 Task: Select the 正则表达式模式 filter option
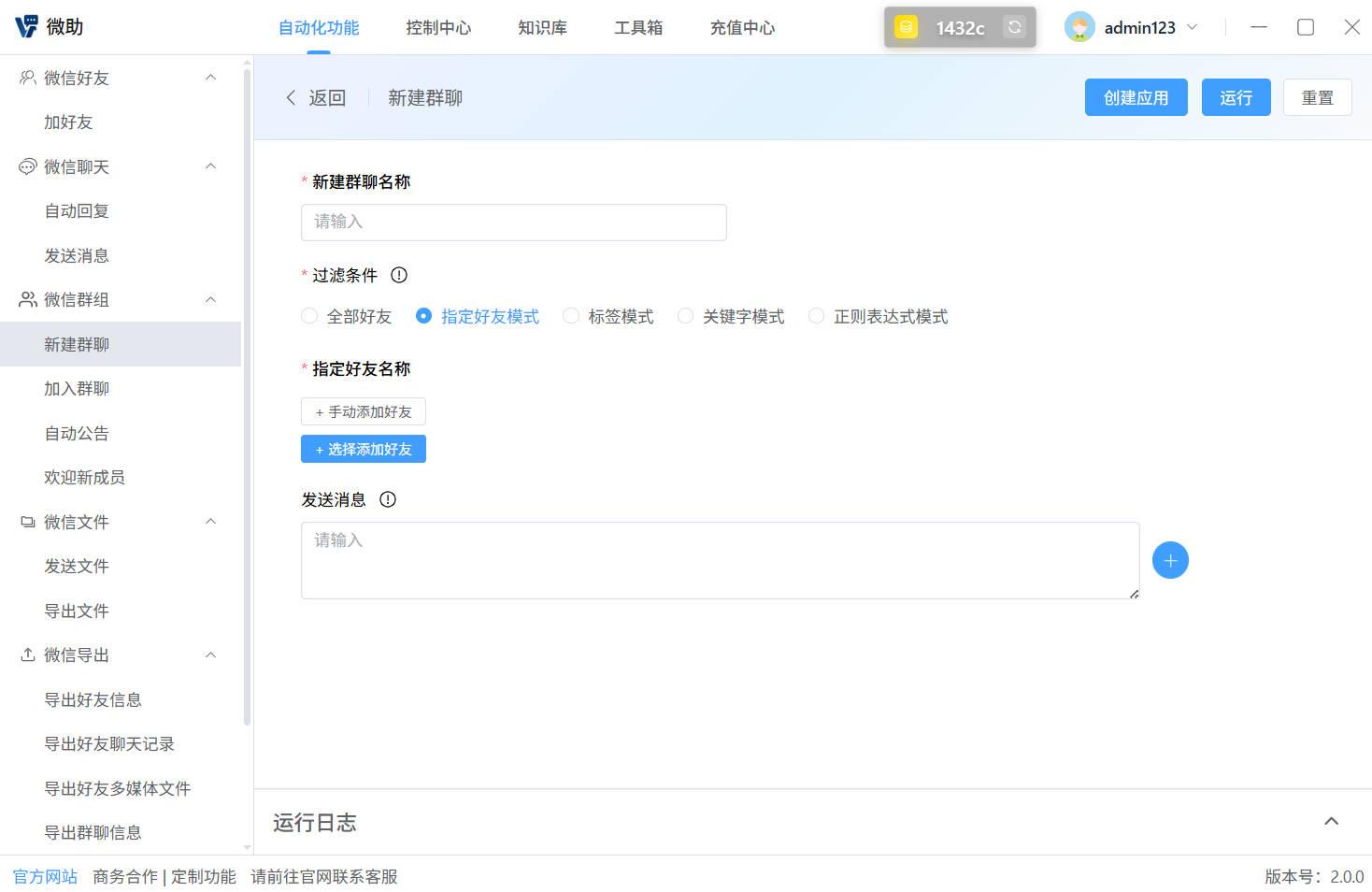[x=816, y=316]
